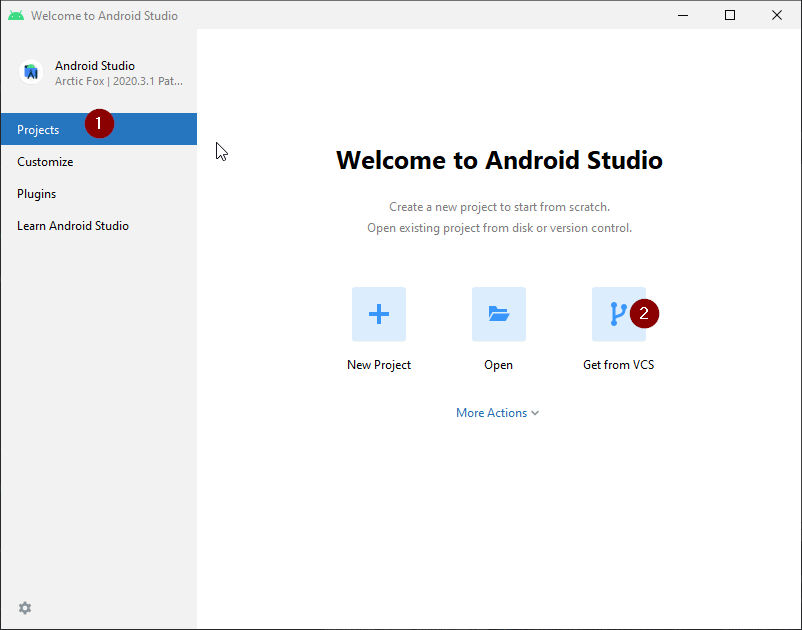Click the Open folder icon
The image size is (802, 630).
[499, 314]
